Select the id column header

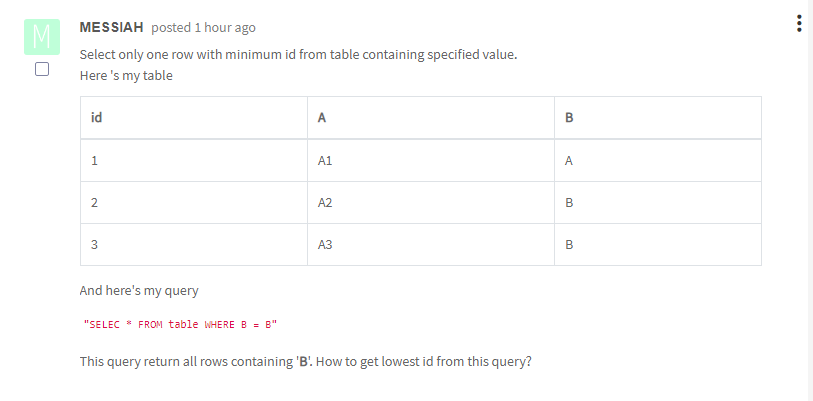(x=194, y=118)
